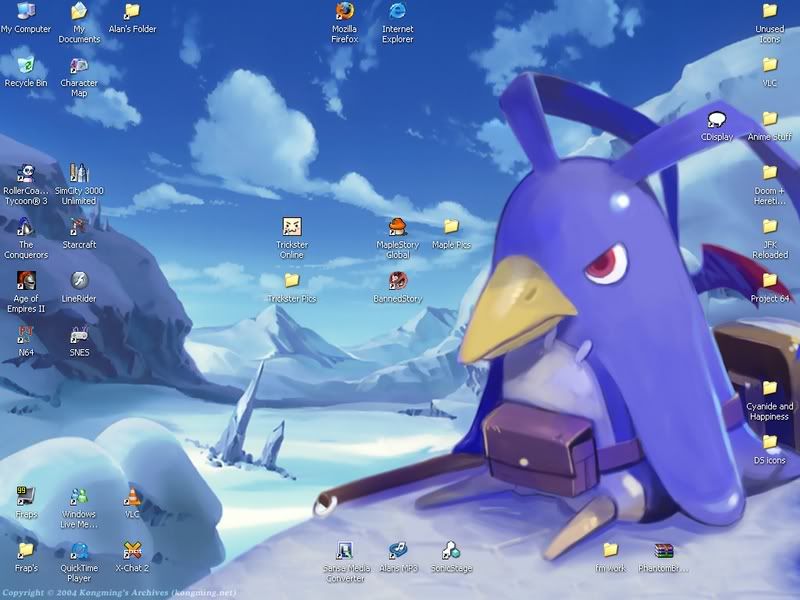
Task: Select the Doom + Heretic folder
Action: 769,185
